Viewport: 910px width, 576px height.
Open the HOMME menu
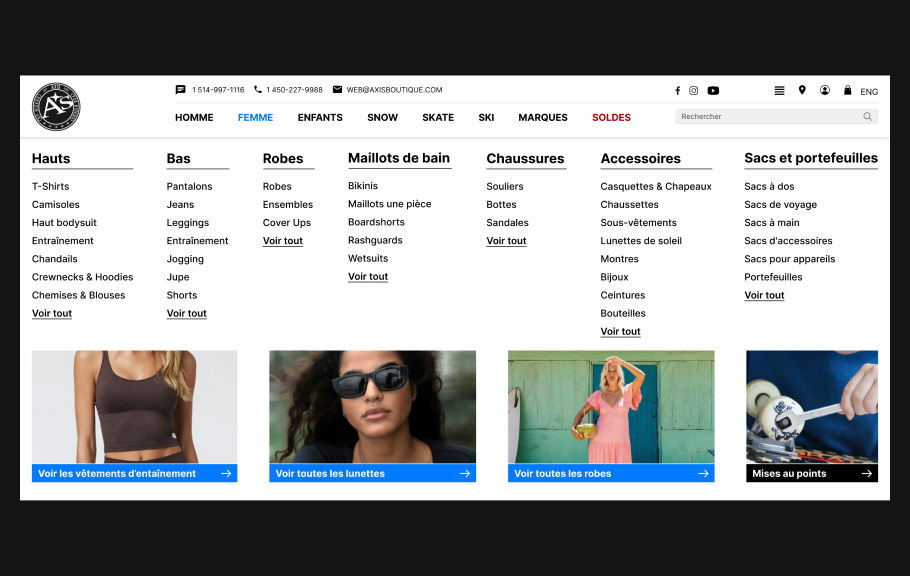tap(194, 117)
